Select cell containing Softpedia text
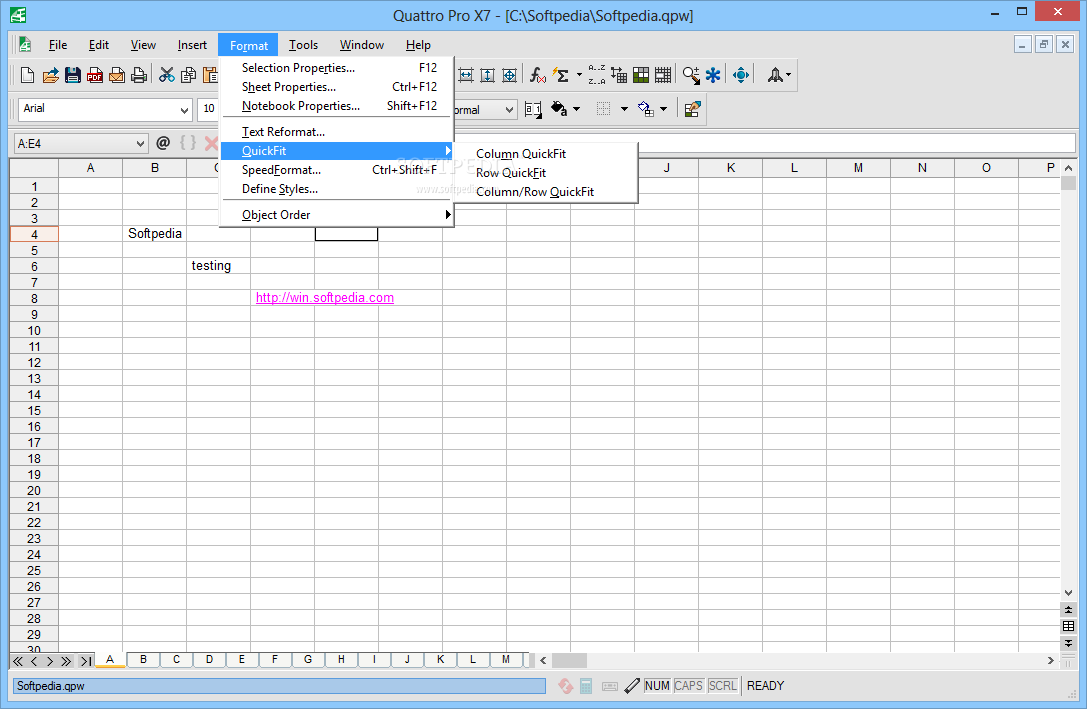The height and width of the screenshot is (709, 1087). point(155,234)
